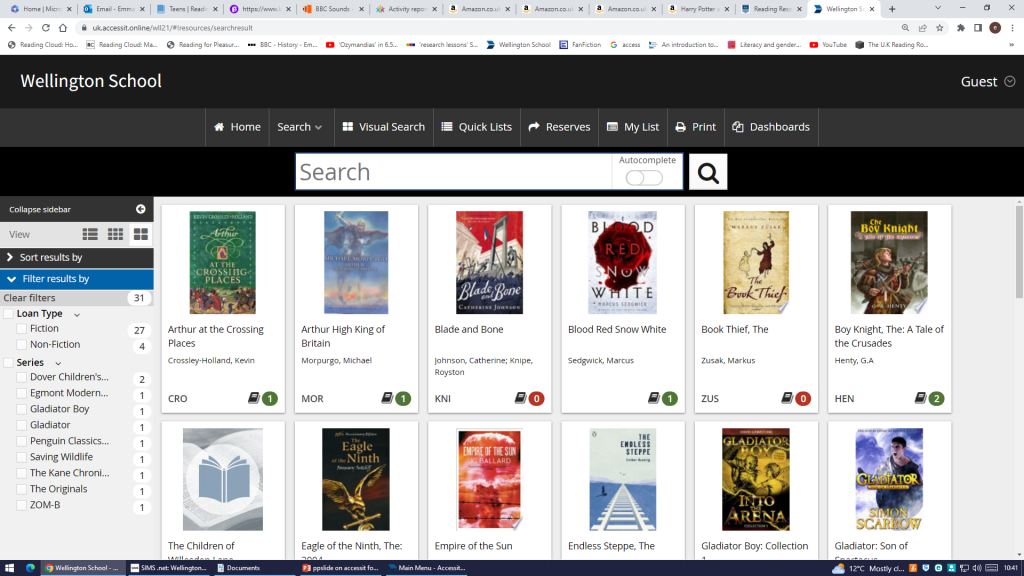This screenshot has height=576, width=1024.
Task: Open the Guest account dropdown
Action: point(987,82)
